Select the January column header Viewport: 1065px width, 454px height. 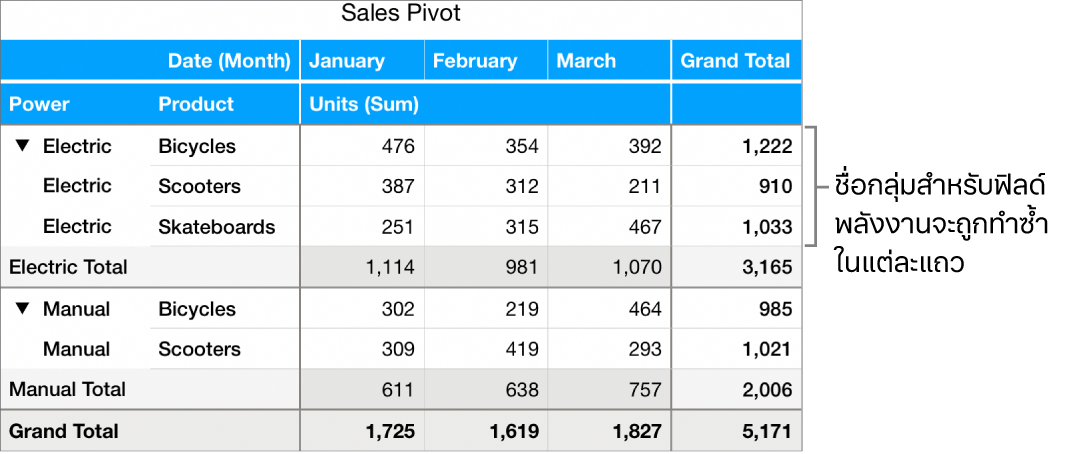[347, 61]
